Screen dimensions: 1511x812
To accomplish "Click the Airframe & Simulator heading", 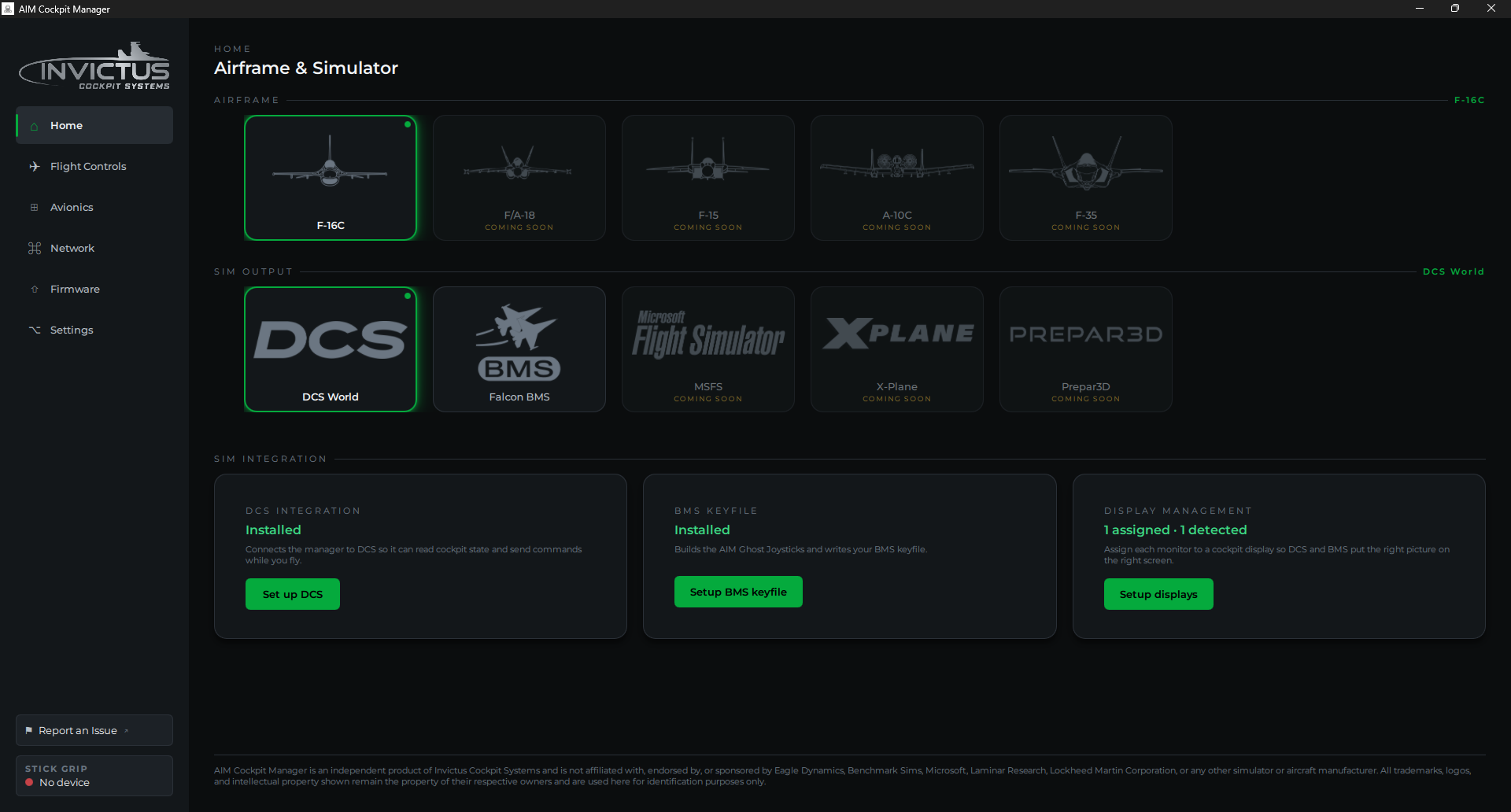I will click(306, 68).
